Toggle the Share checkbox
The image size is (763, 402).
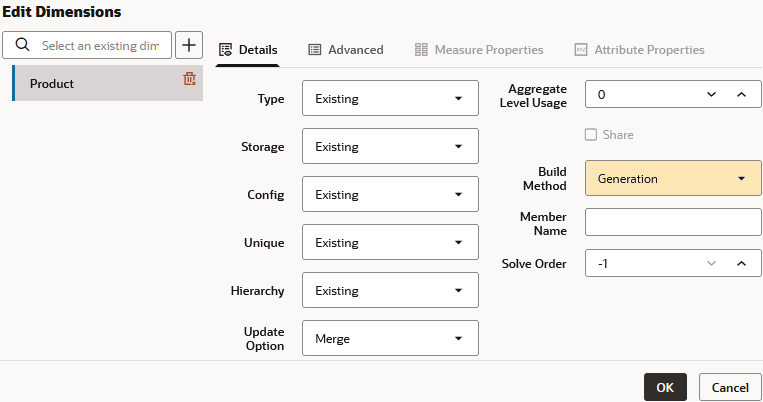(591, 134)
